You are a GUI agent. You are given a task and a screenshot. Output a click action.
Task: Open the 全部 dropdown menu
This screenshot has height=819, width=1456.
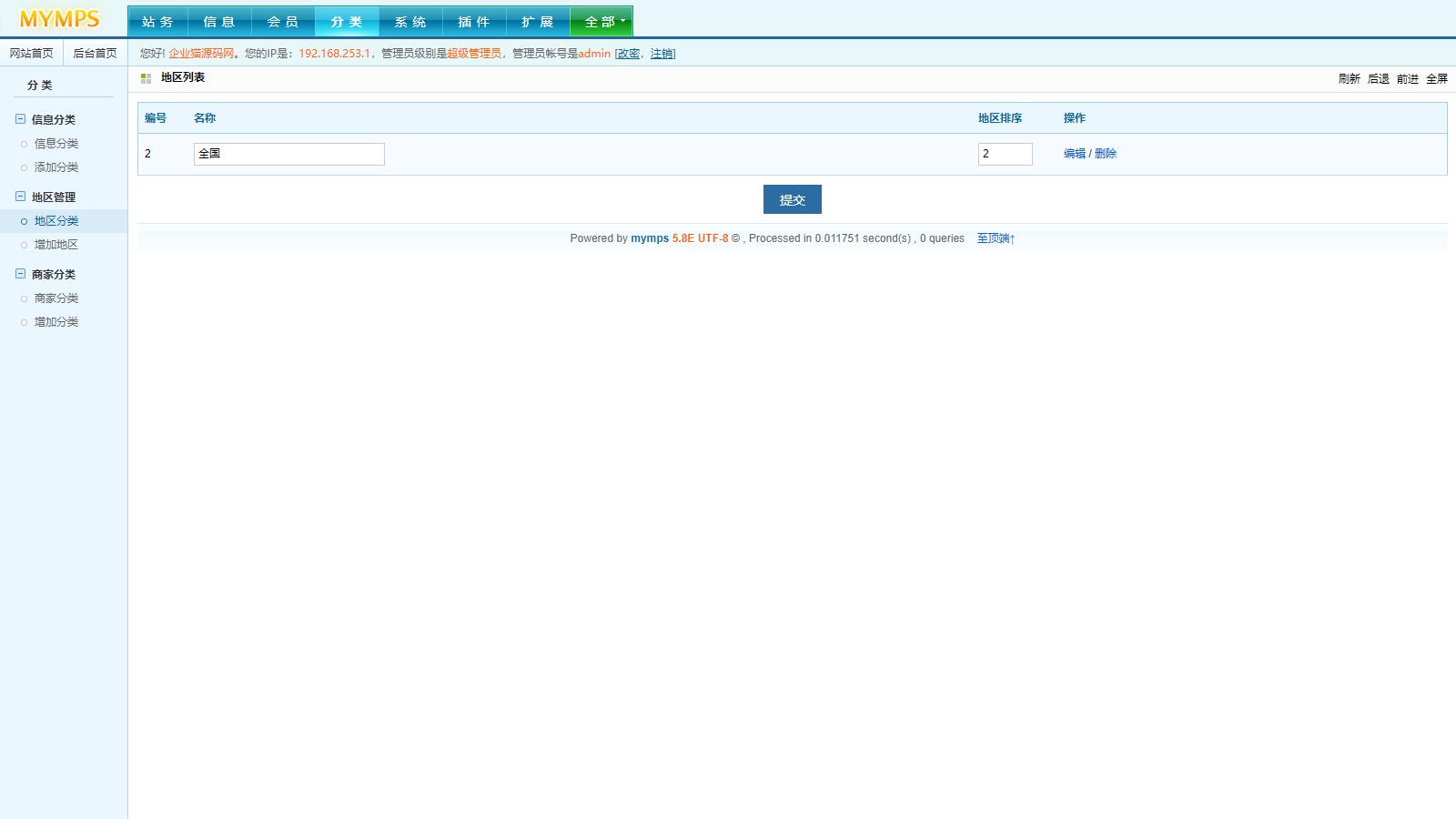[602, 22]
